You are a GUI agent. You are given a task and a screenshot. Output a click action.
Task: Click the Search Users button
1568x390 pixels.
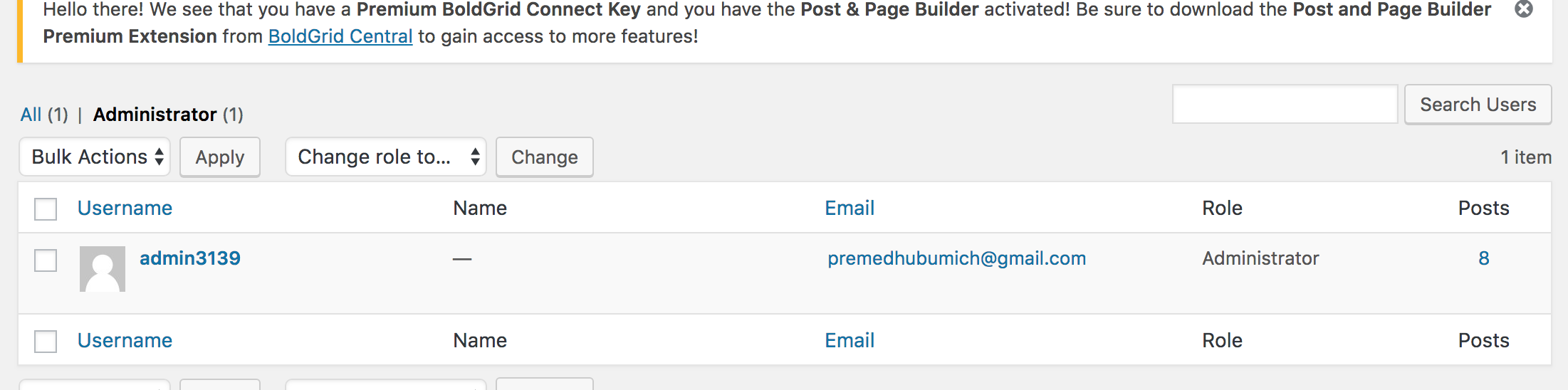click(1478, 105)
